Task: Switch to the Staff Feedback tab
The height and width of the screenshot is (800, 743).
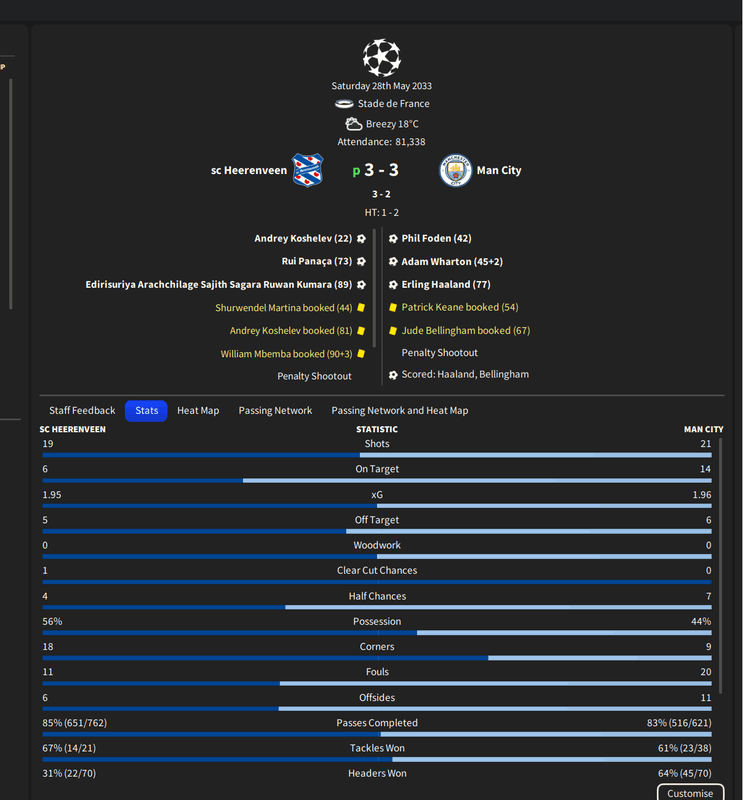Action: tap(82, 411)
